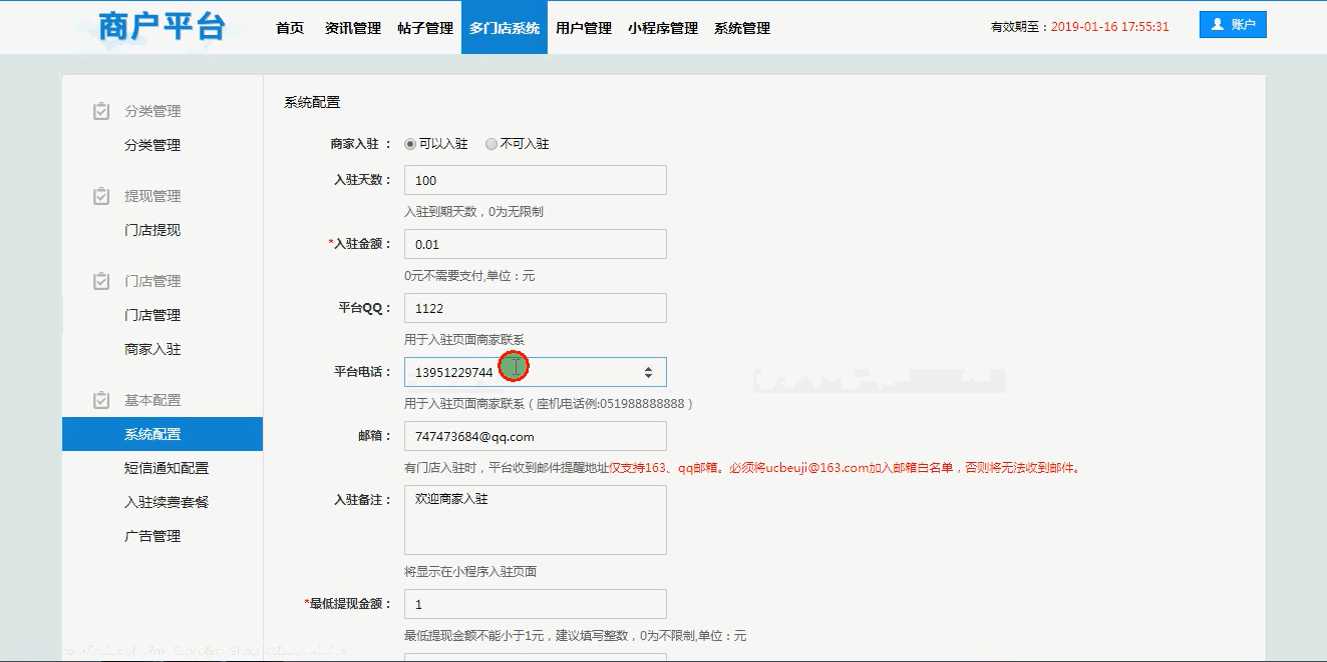
Task: Open the 多门店系统 tab
Action: (504, 28)
